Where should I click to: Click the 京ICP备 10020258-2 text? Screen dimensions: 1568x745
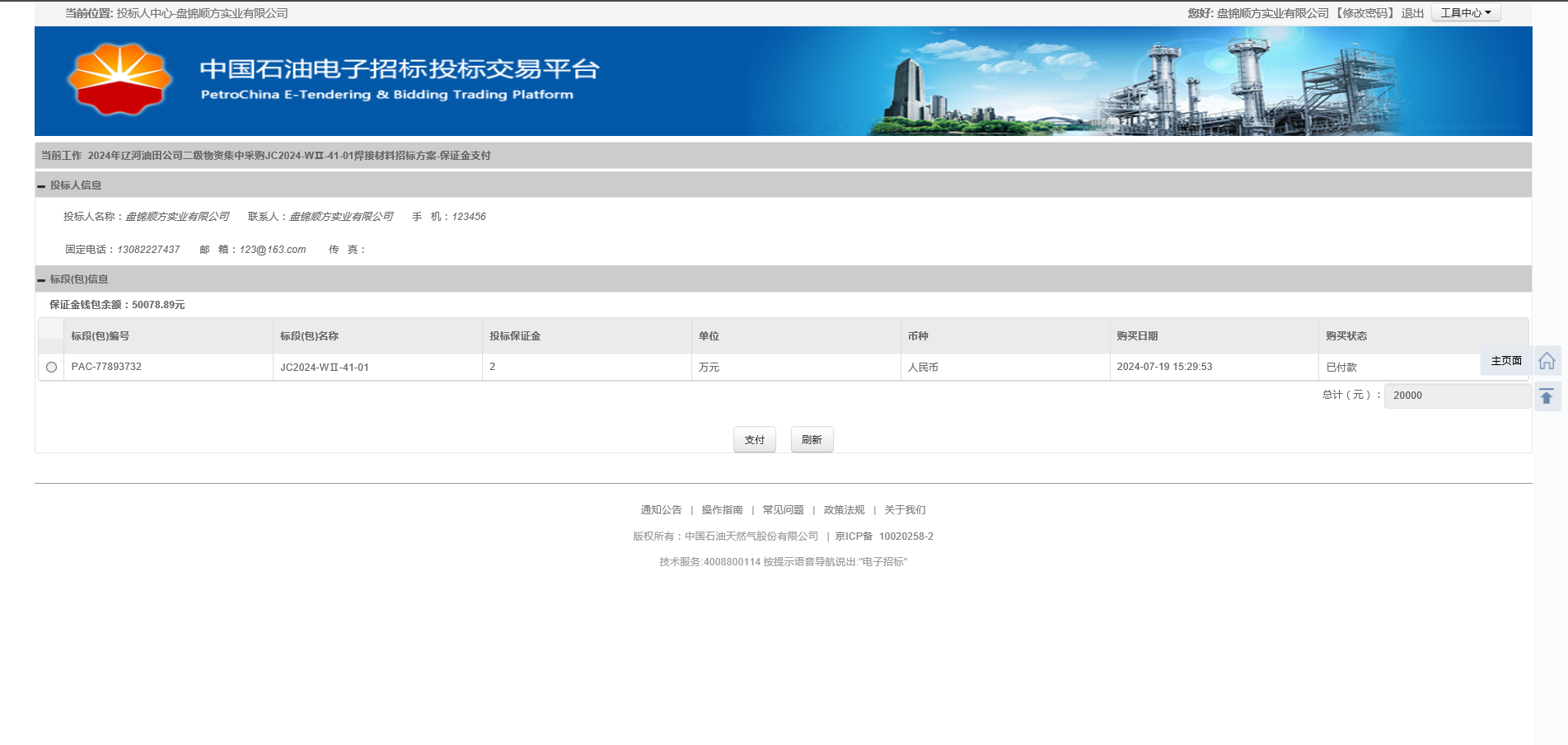click(x=884, y=536)
